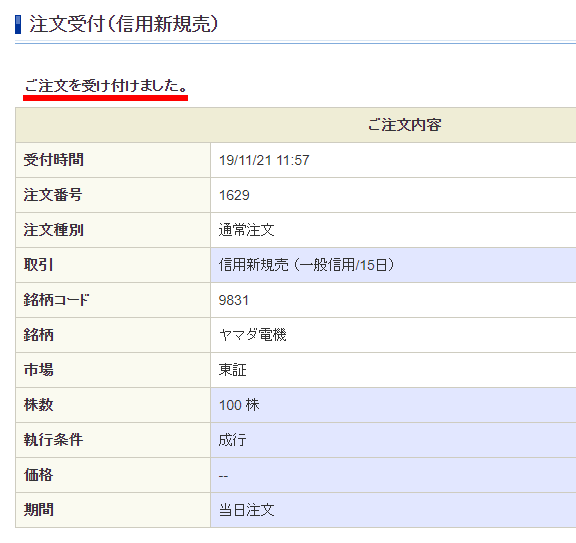The height and width of the screenshot is (543, 576).
Task: Click the 注文受付(信用新規売) page title
Action: (123, 24)
